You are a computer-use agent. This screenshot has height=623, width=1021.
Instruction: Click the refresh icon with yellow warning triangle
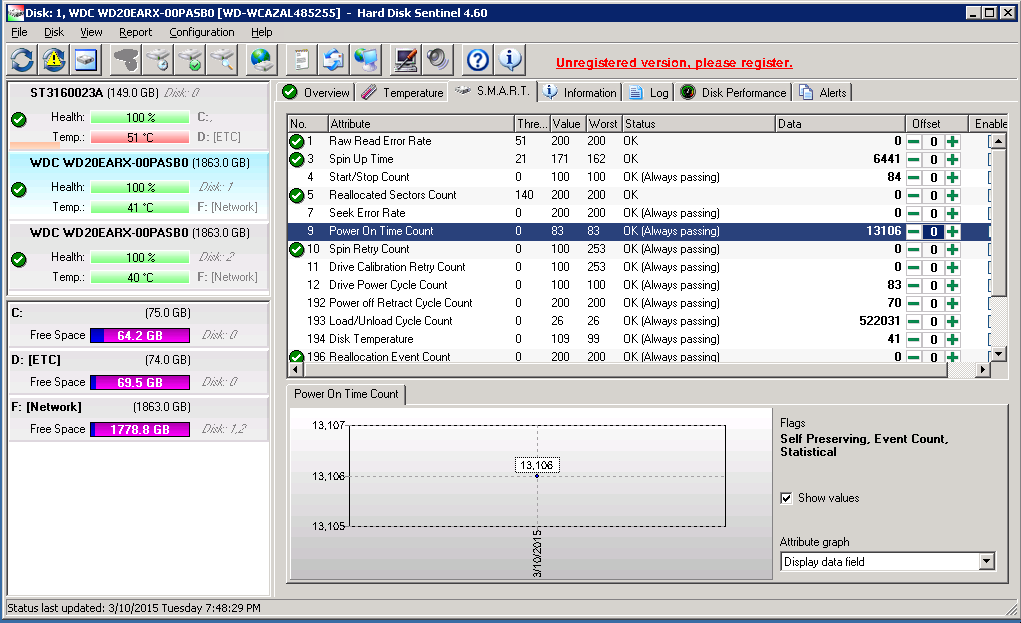click(x=54, y=61)
